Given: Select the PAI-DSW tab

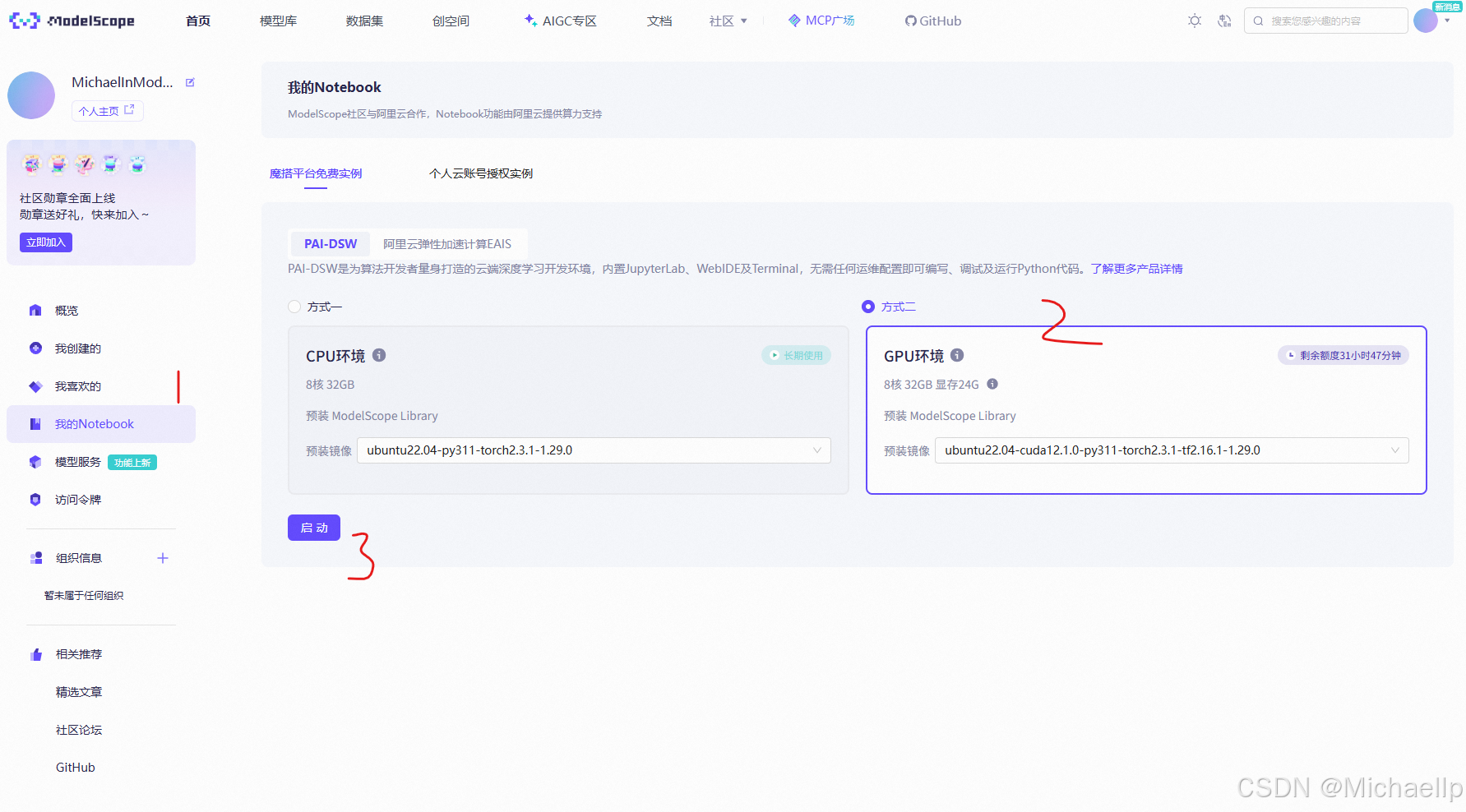Looking at the screenshot, I should click(x=331, y=244).
